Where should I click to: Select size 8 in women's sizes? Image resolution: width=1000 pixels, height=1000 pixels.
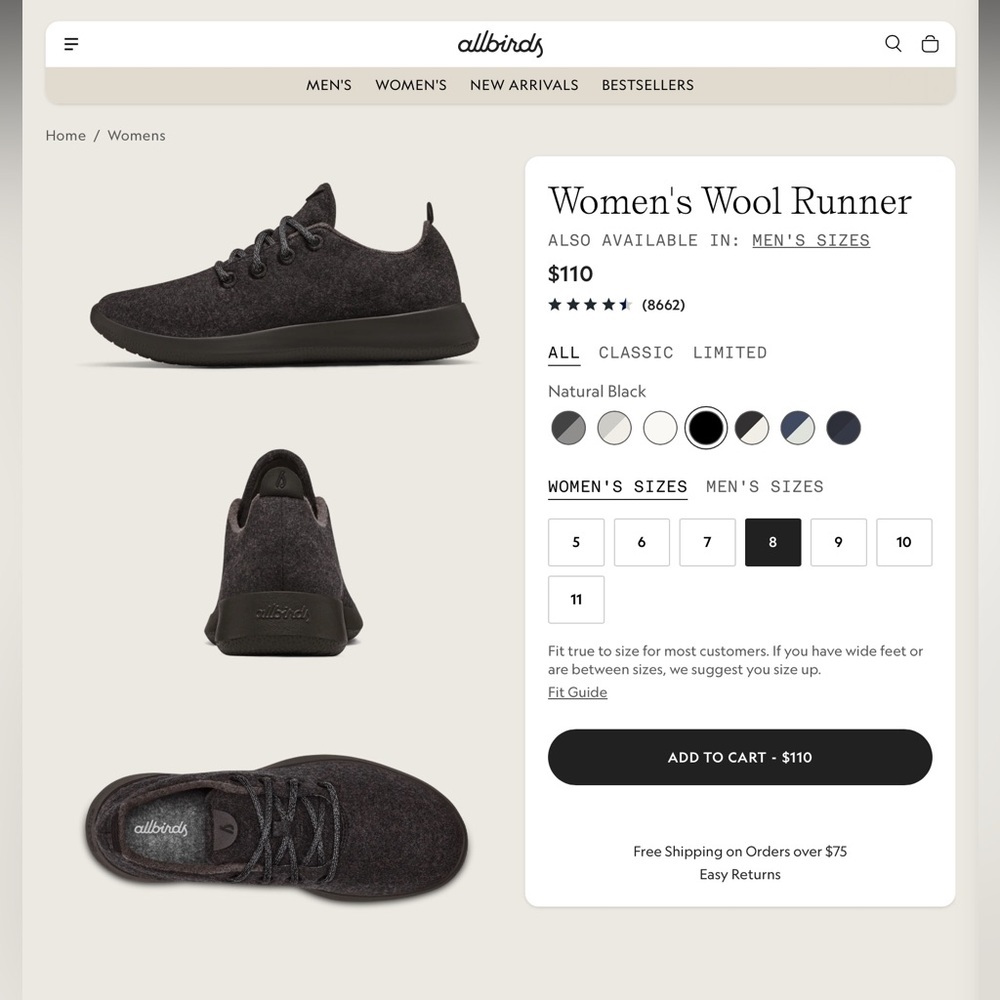773,542
